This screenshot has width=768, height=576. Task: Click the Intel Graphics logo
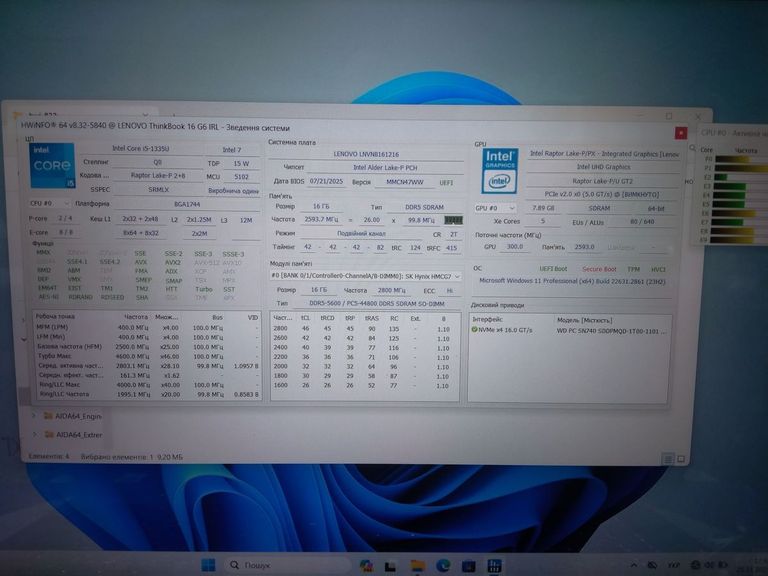[x=499, y=171]
